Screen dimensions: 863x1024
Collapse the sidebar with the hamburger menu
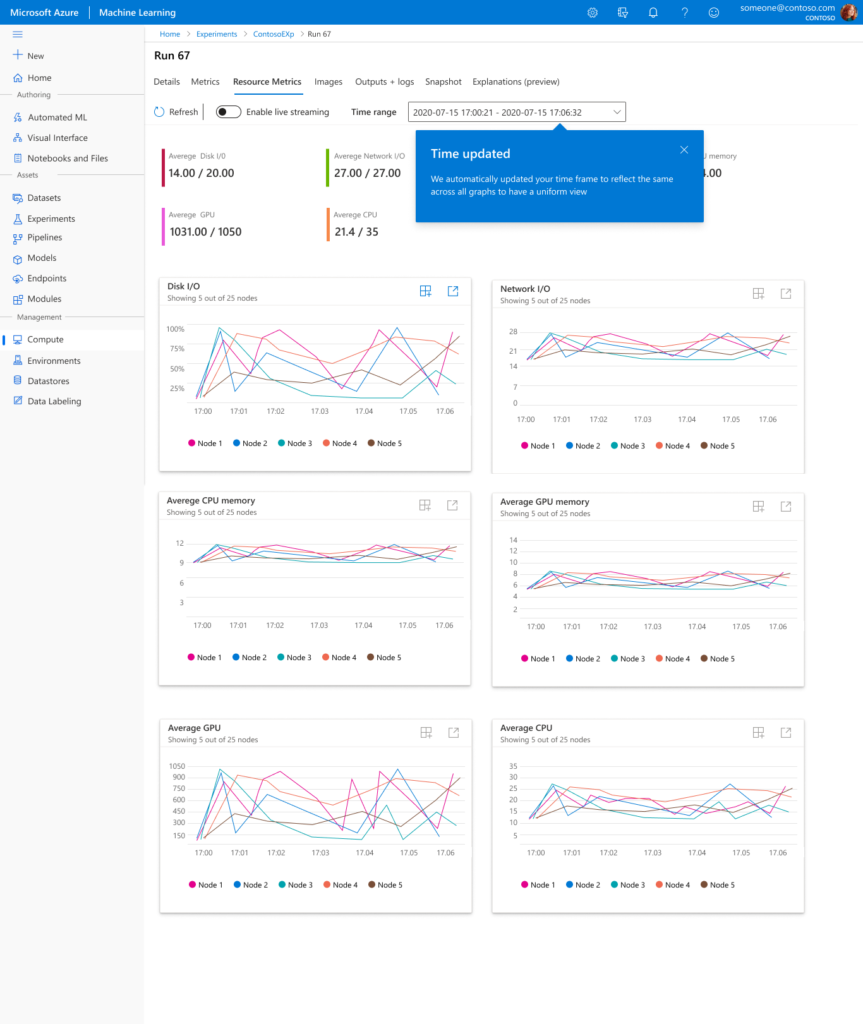(16, 33)
